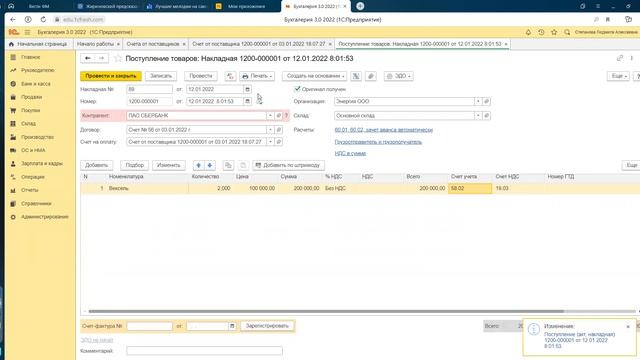Open the Контрагент ПАО СБЕРБАНК card icon
Viewport: 640px width, 360px height.
pyautogui.click(x=278, y=116)
